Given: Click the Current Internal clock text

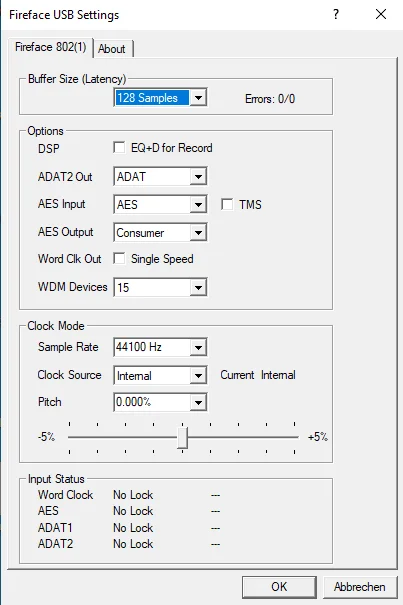Looking at the screenshot, I should coord(258,375).
